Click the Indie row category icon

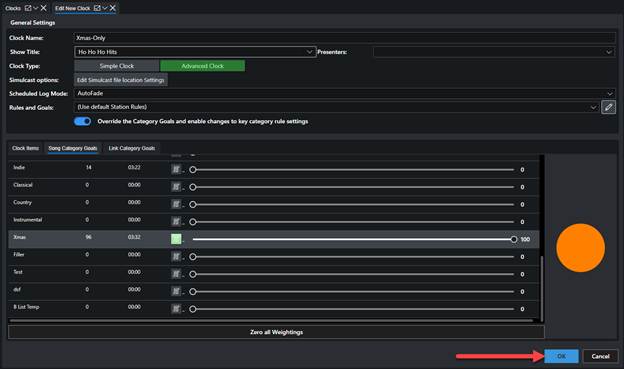(x=176, y=169)
